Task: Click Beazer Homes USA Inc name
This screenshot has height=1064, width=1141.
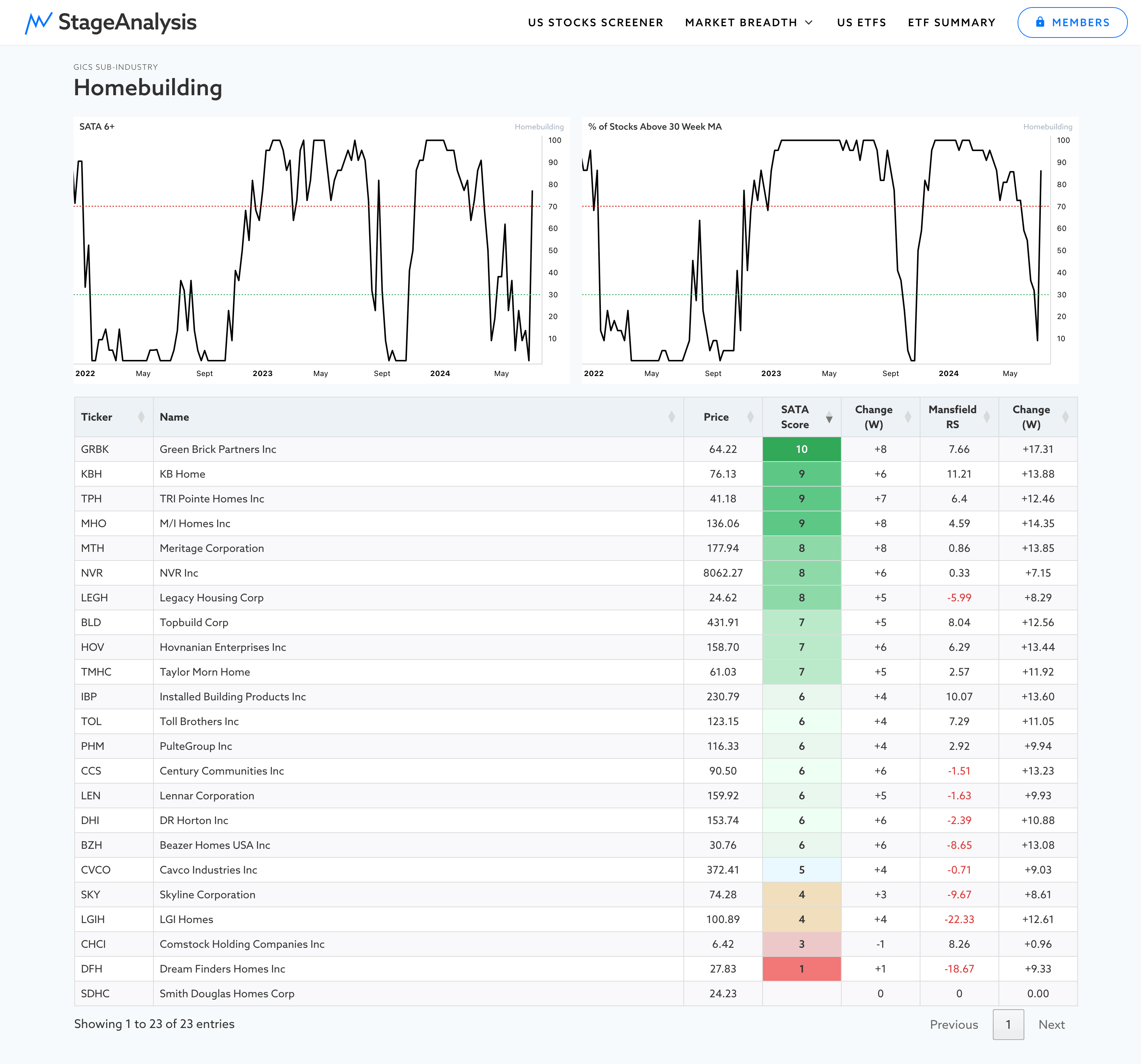Action: 215,845
